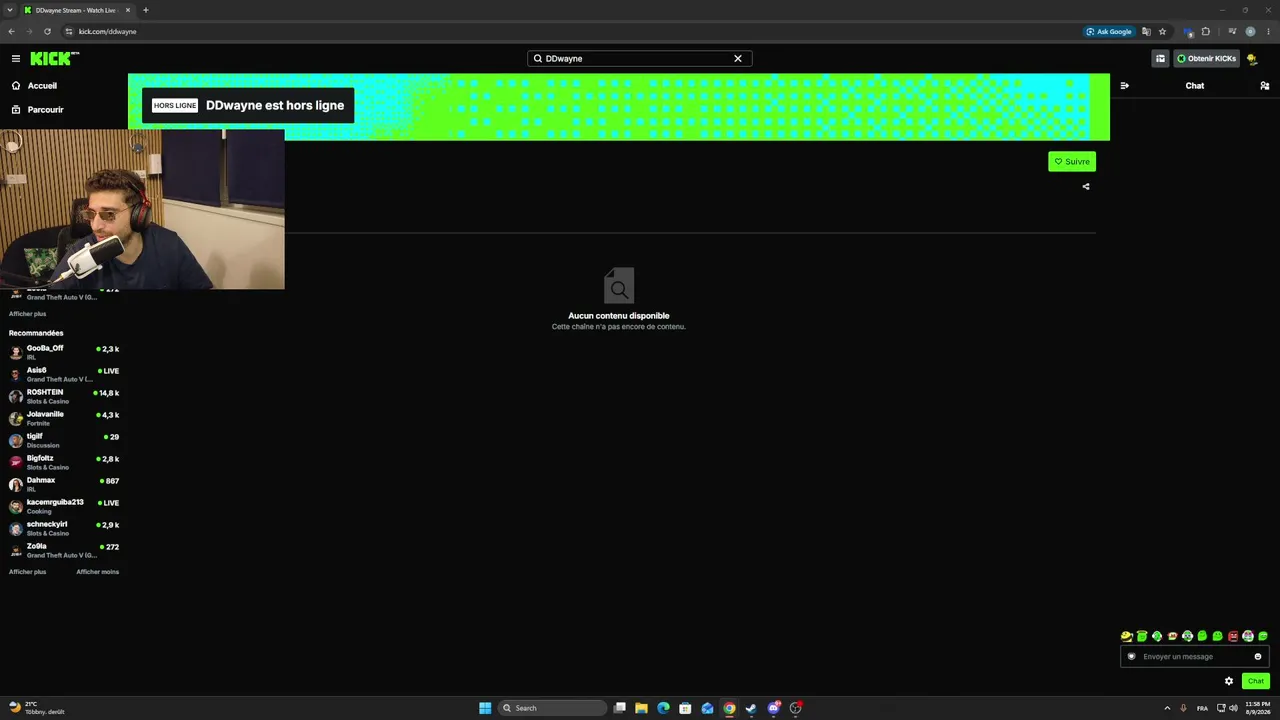Open chat settings gear
Viewport: 1280px width, 720px height.
1229,681
